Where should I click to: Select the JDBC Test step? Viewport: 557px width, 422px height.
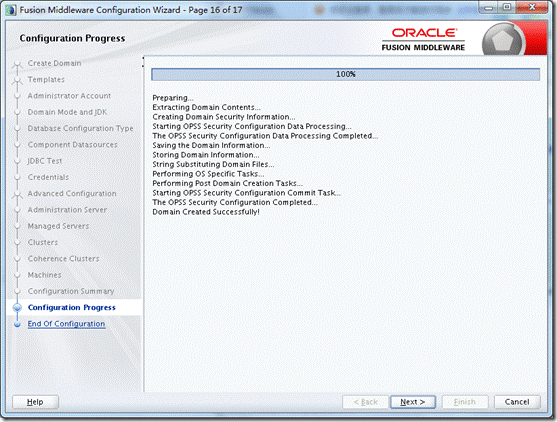coord(45,161)
